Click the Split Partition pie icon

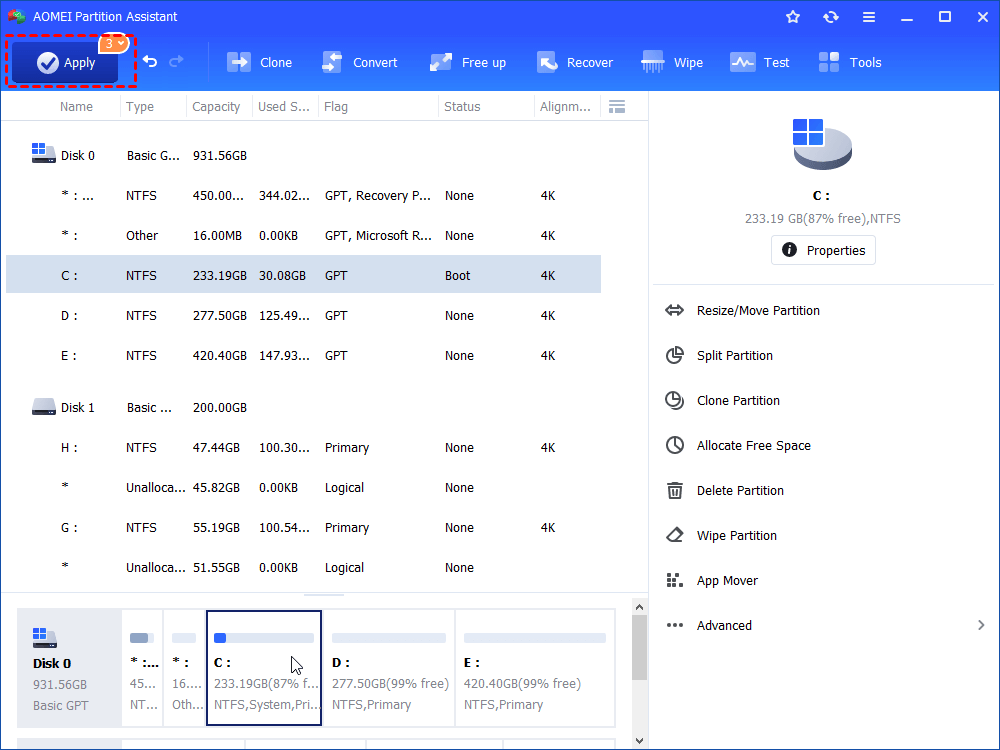675,355
